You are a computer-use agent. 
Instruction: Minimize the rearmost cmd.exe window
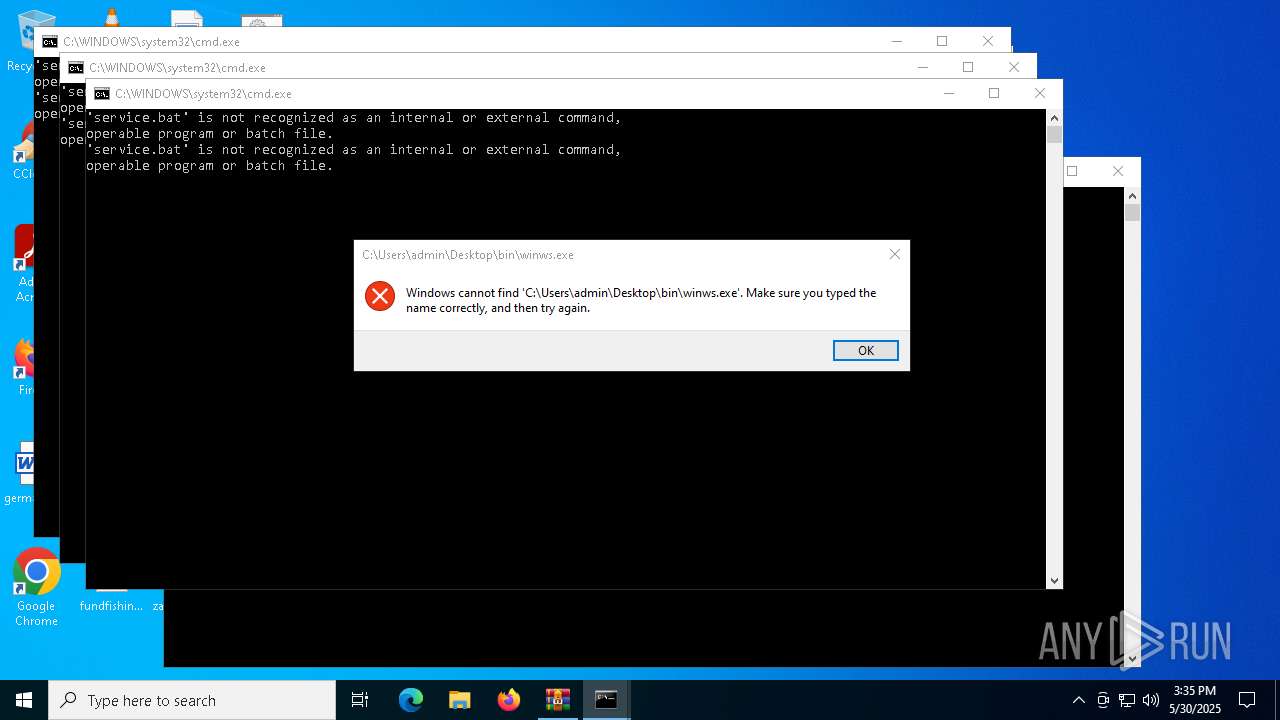tap(896, 41)
